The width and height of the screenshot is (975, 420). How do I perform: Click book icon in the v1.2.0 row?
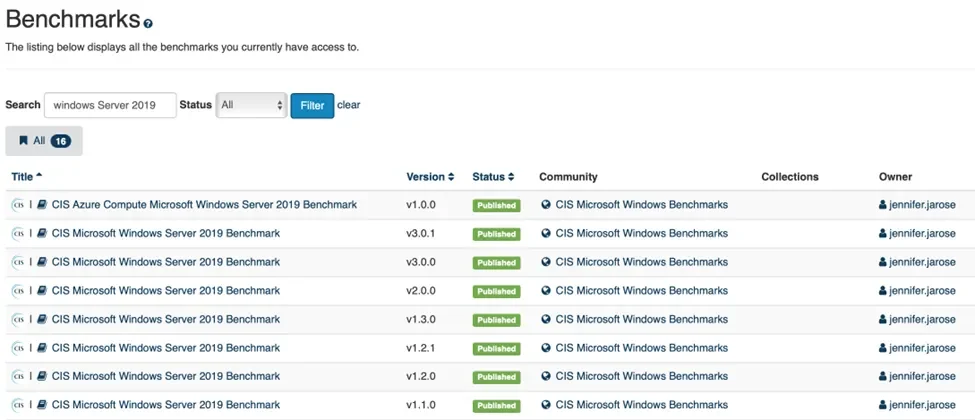(42, 376)
